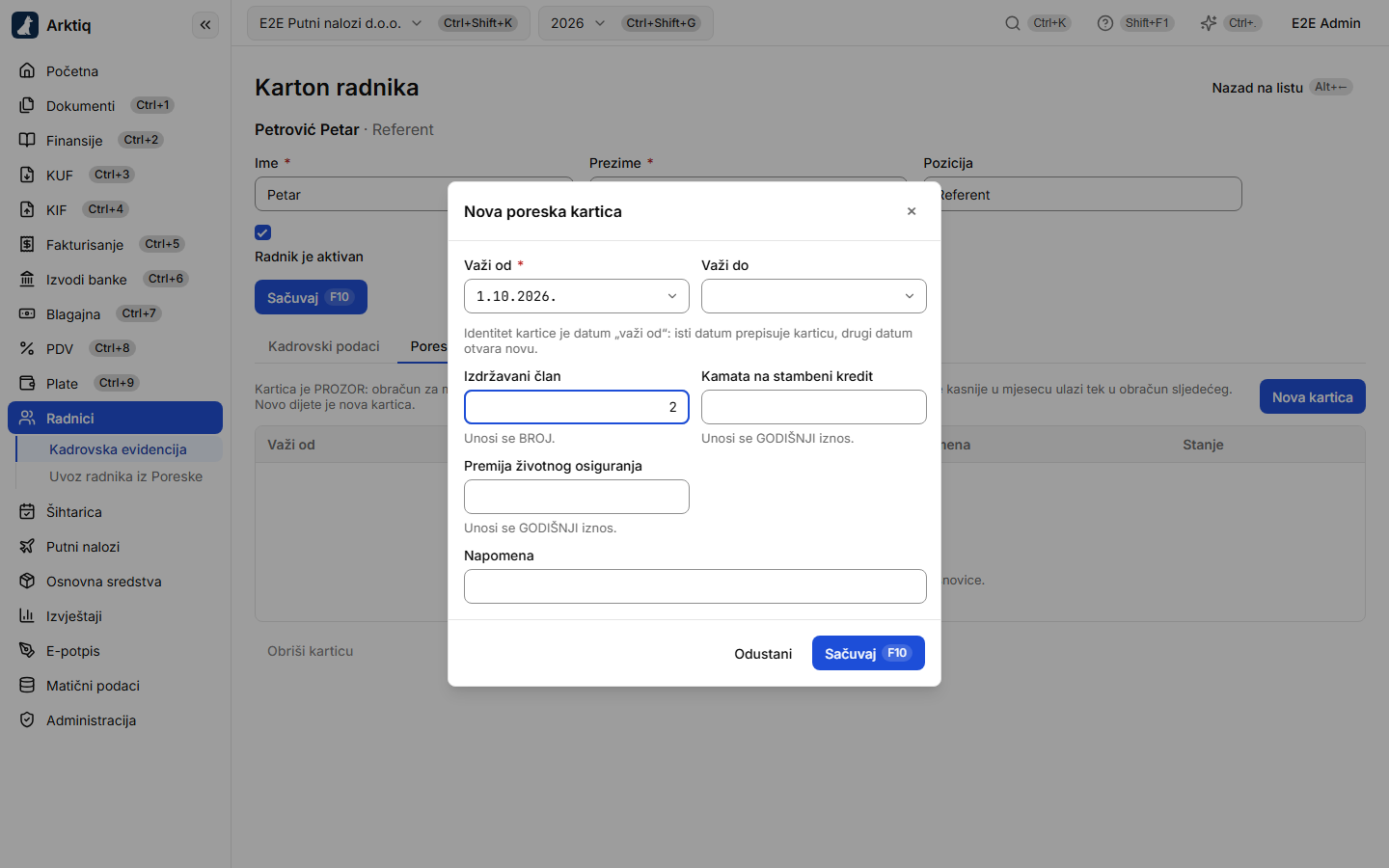
Task: Click the Nova kartica button
Action: [x=1312, y=396]
